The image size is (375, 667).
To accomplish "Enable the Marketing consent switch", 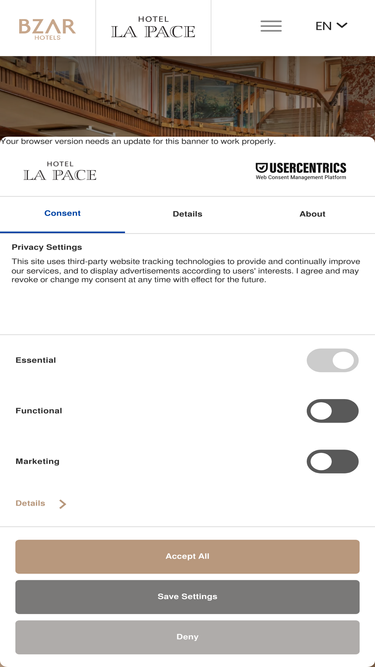I will click(332, 462).
